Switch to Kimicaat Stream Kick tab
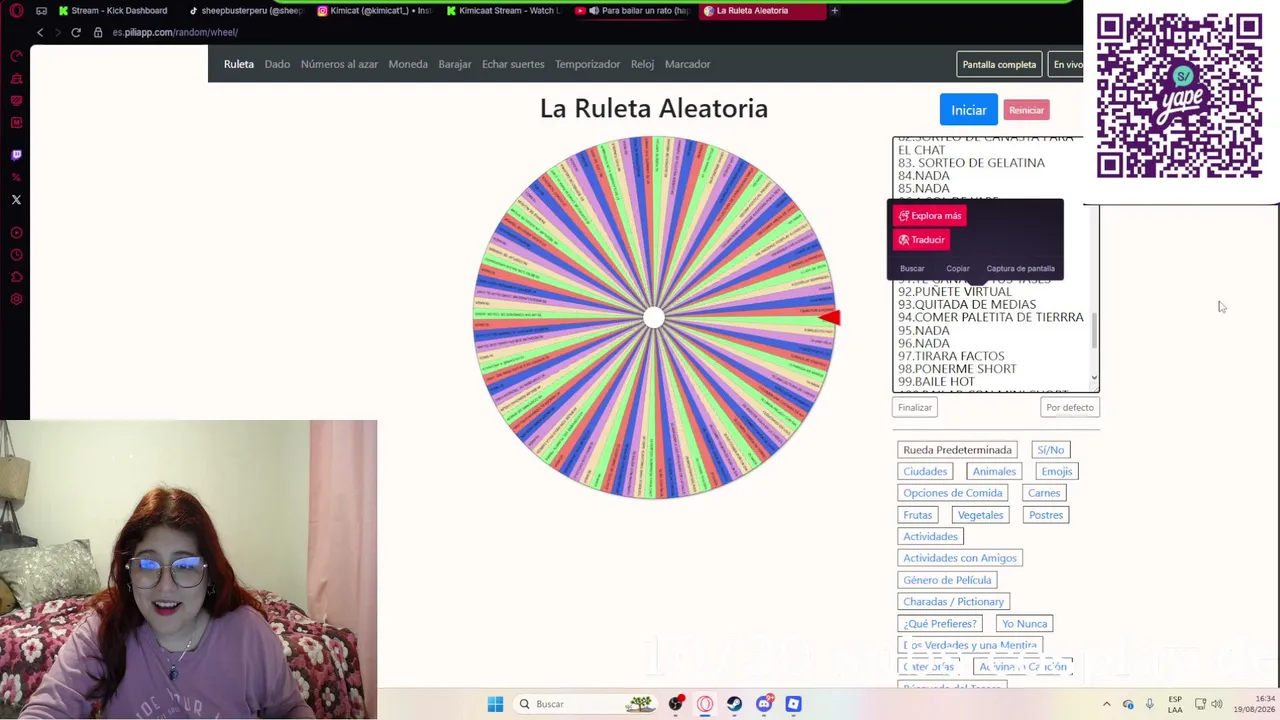 [x=503, y=11]
